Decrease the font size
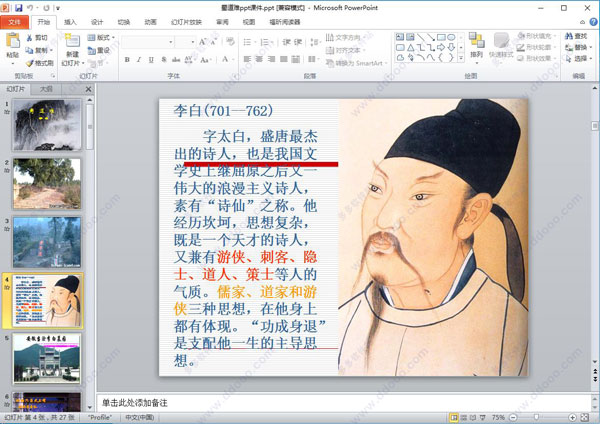The image size is (600, 424). click(214, 42)
